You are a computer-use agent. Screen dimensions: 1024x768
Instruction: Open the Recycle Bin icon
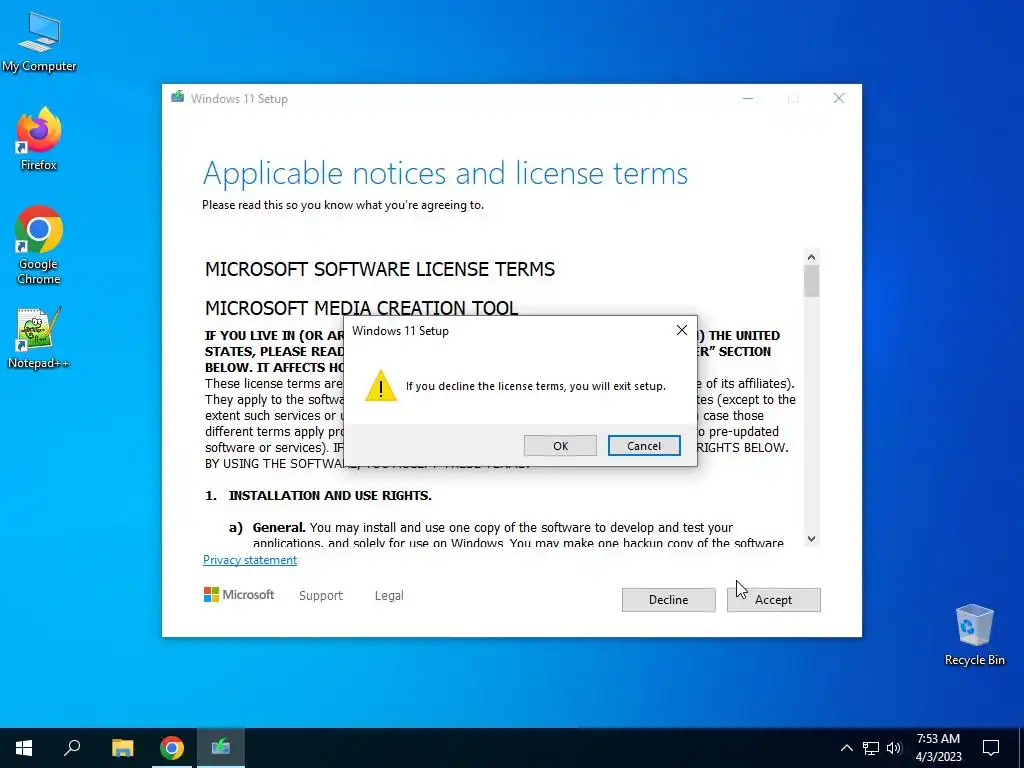(974, 635)
